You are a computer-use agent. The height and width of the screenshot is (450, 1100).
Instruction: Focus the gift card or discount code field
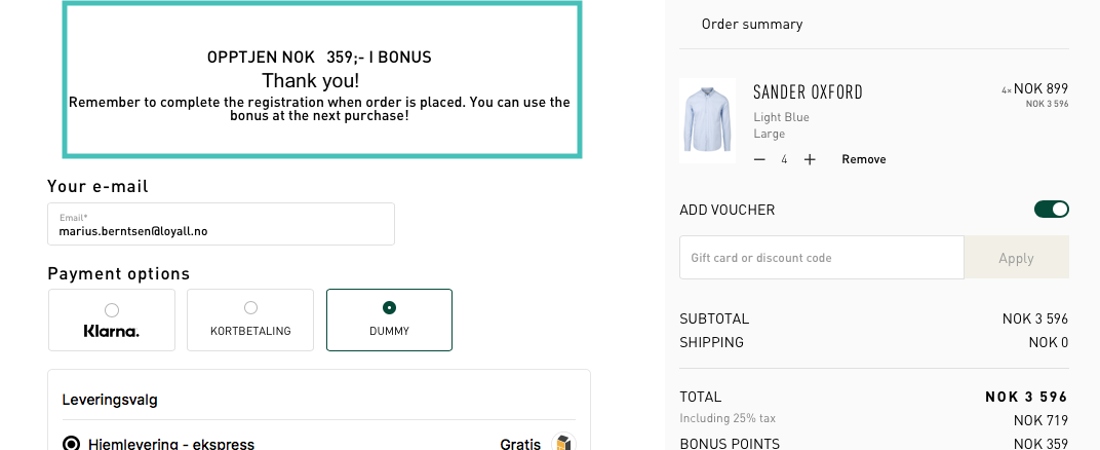tap(821, 257)
